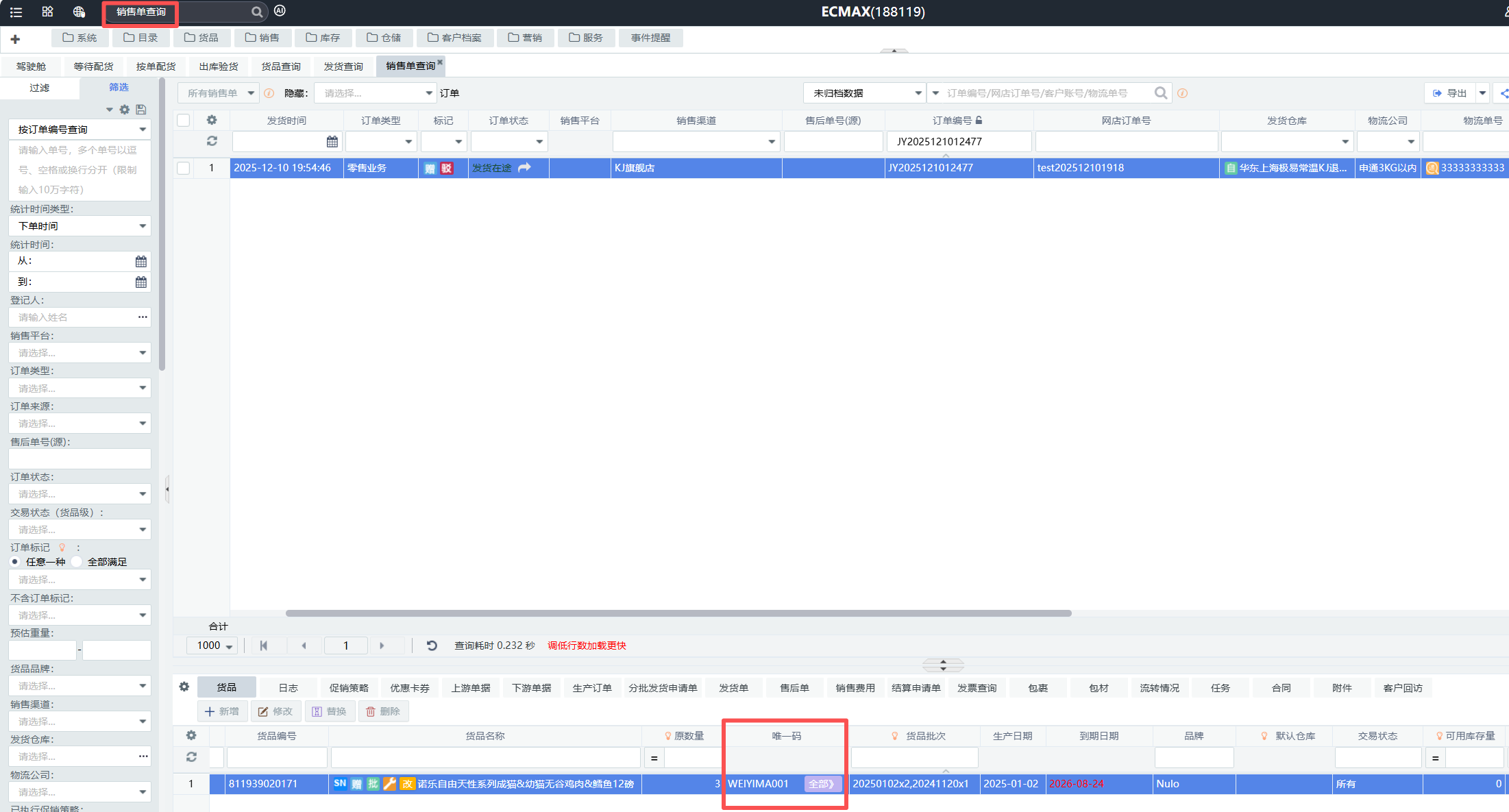Open the hamburger list menu icon

16,12
